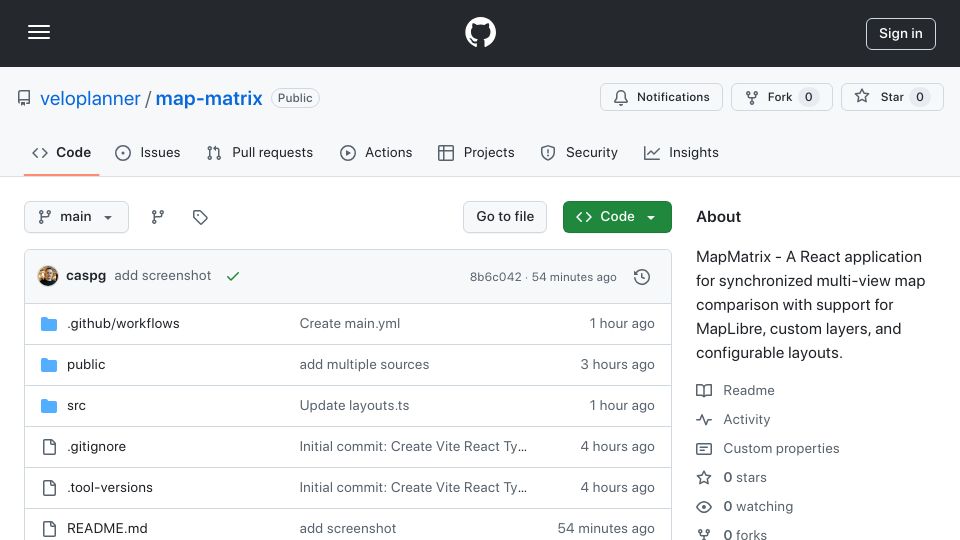
Task: Switch to the Code tab
Action: [x=61, y=152]
